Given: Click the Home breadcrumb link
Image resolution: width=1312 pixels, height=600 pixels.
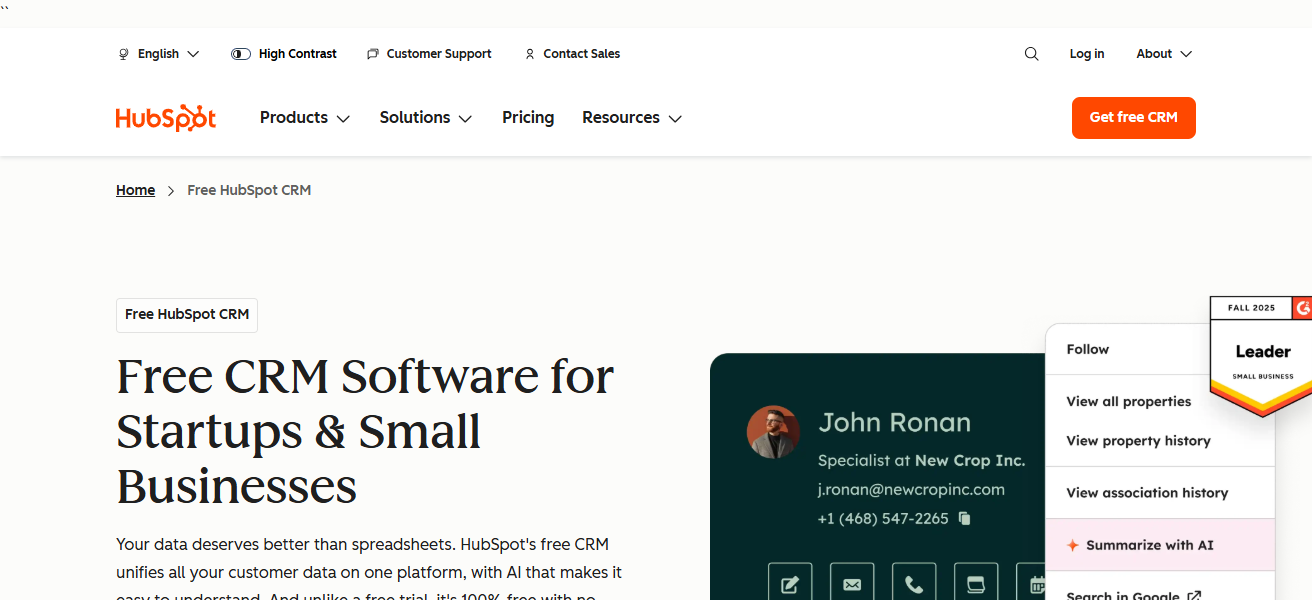Looking at the screenshot, I should pos(135,189).
